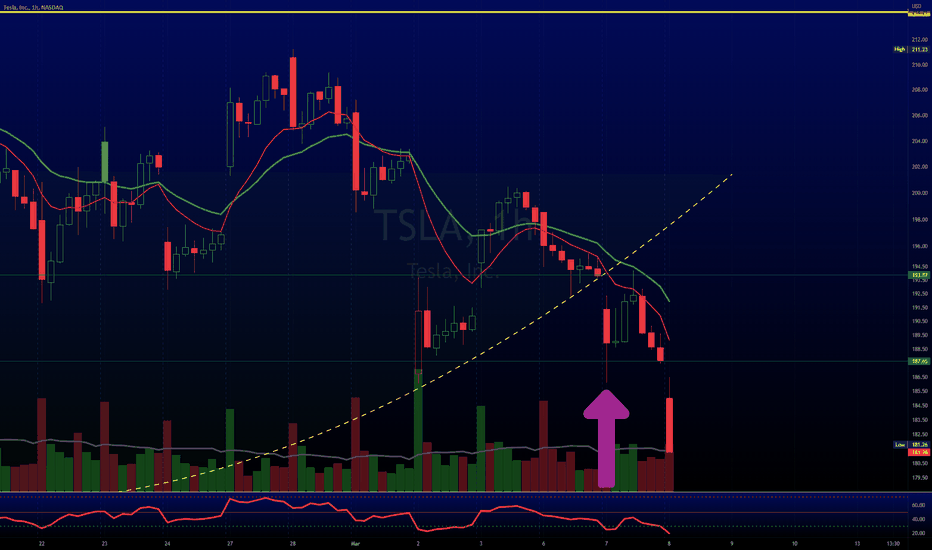Click the tall green volume bar on March 2
The image size is (932, 550).
coord(418,430)
